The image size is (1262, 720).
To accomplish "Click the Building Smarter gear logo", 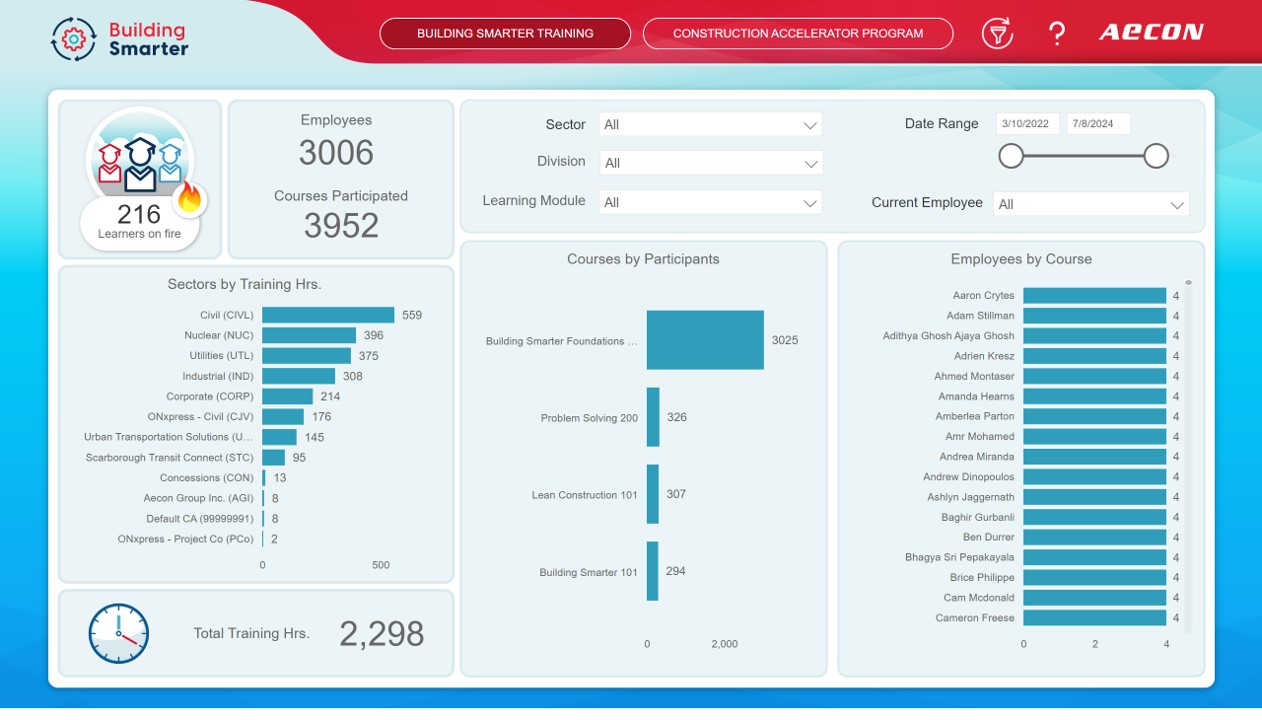I will (73, 38).
